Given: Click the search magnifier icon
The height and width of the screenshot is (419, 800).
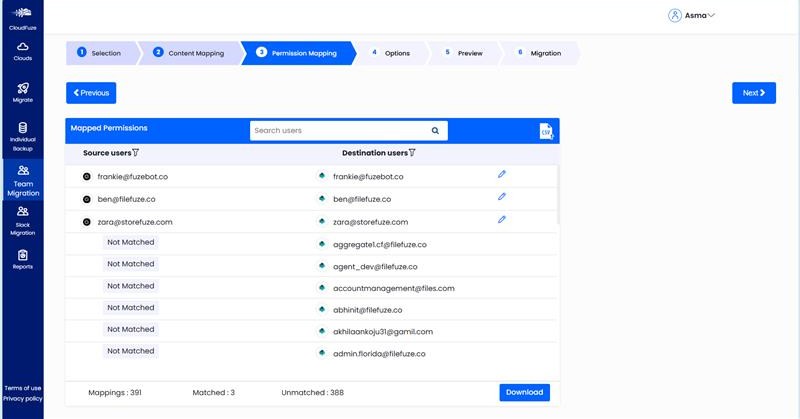Looking at the screenshot, I should (435, 131).
